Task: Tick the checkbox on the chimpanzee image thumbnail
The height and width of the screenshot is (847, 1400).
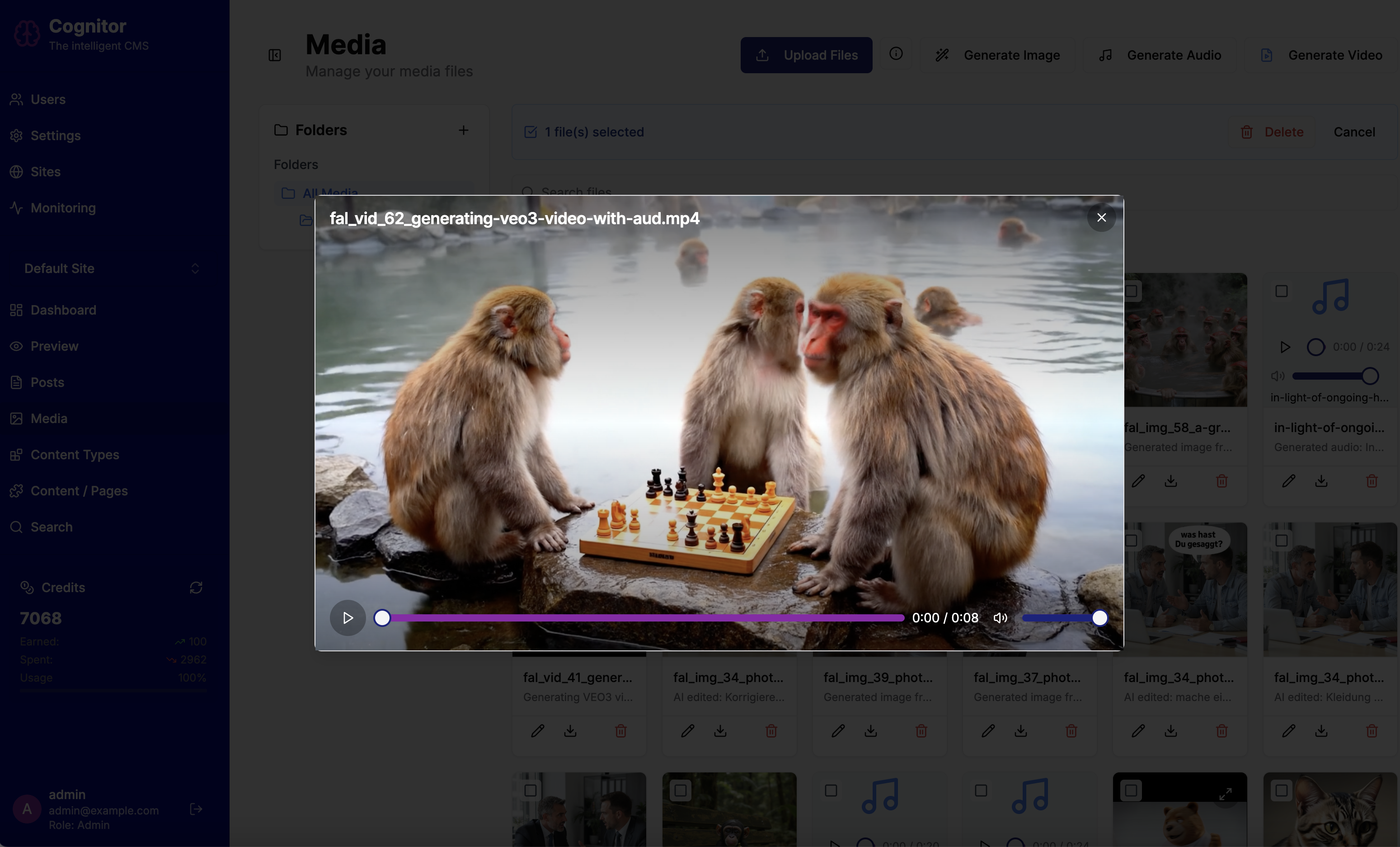Action: tap(680, 790)
